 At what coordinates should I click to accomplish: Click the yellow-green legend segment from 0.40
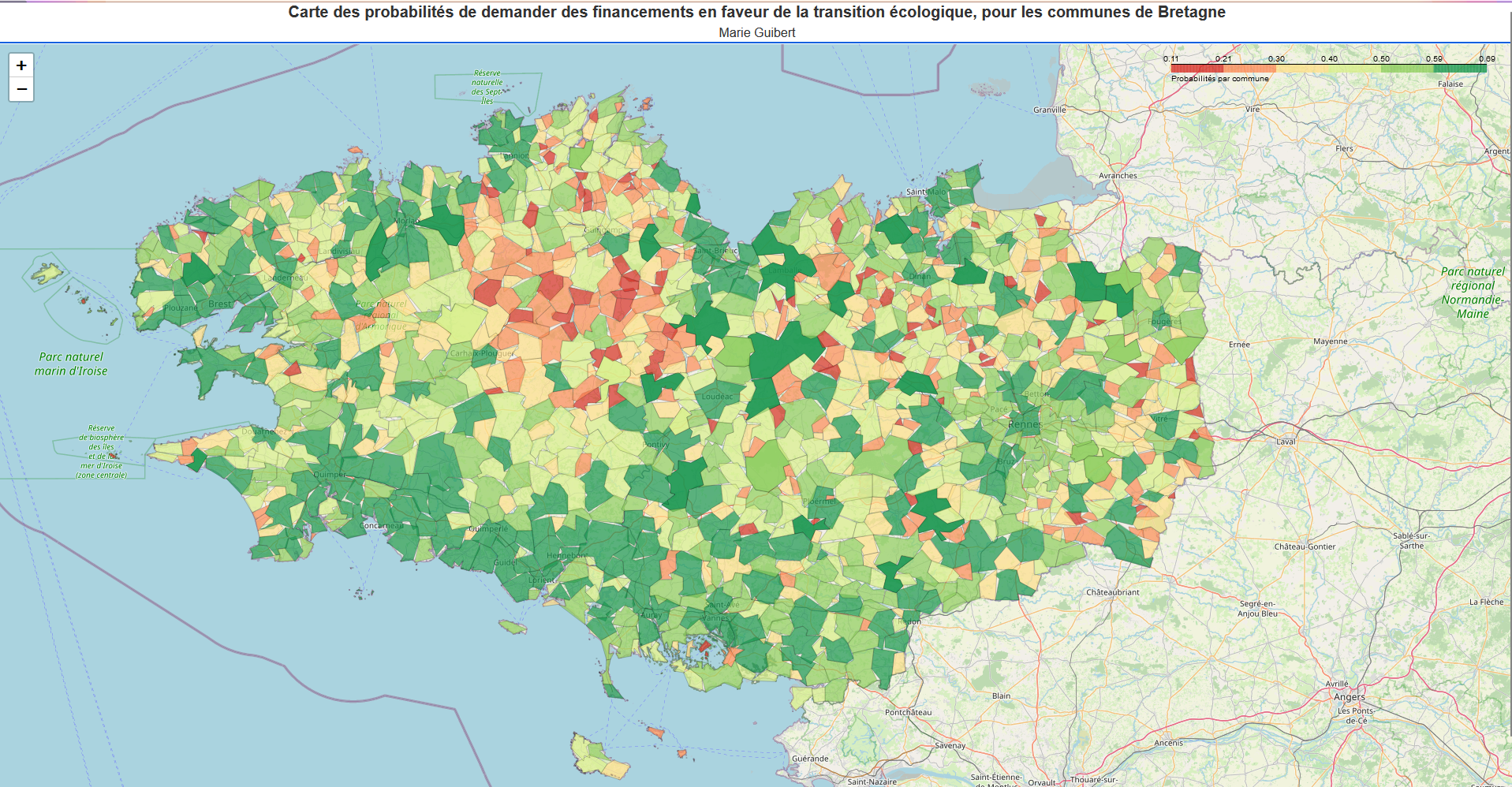click(x=1354, y=69)
